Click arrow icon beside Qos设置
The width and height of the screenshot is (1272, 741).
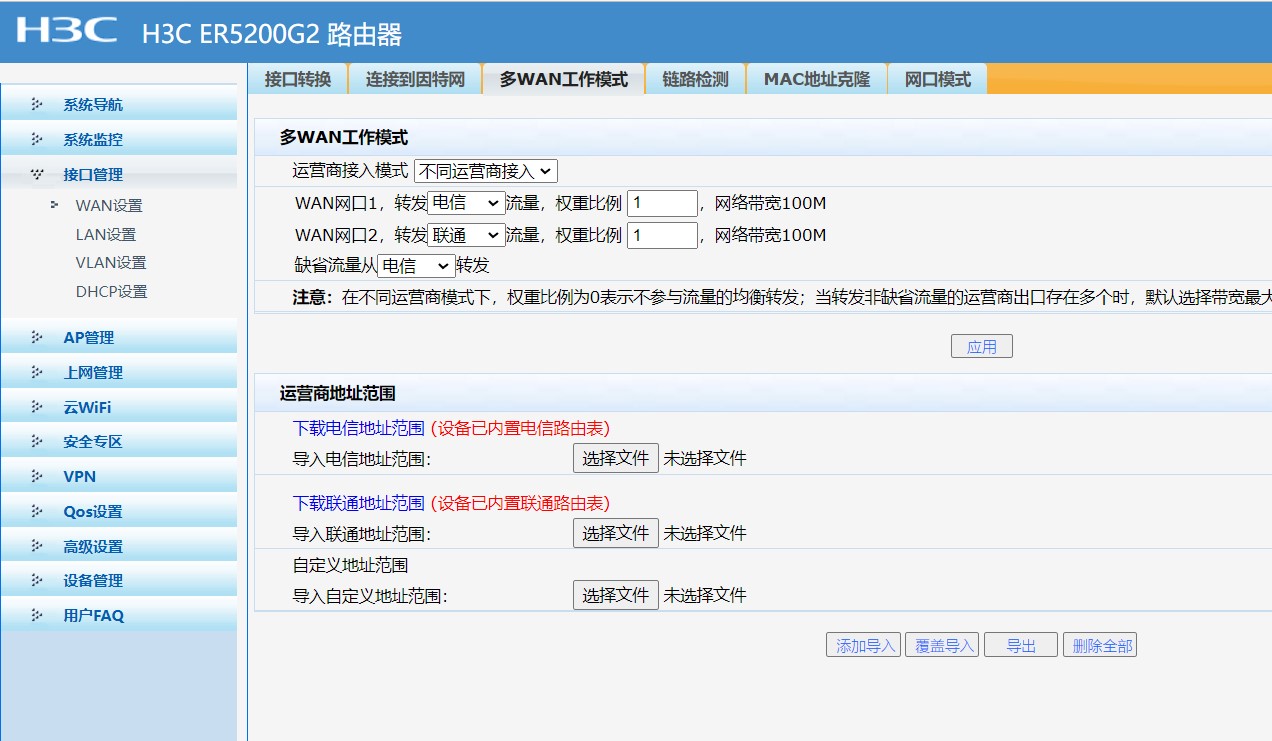click(x=38, y=511)
